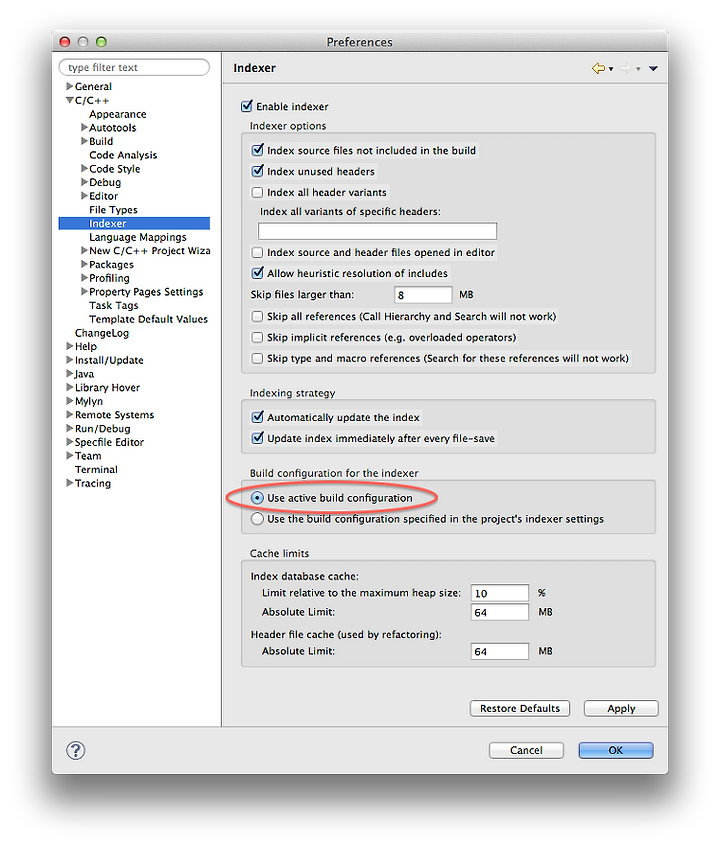Open Language Mappings page

138,237
